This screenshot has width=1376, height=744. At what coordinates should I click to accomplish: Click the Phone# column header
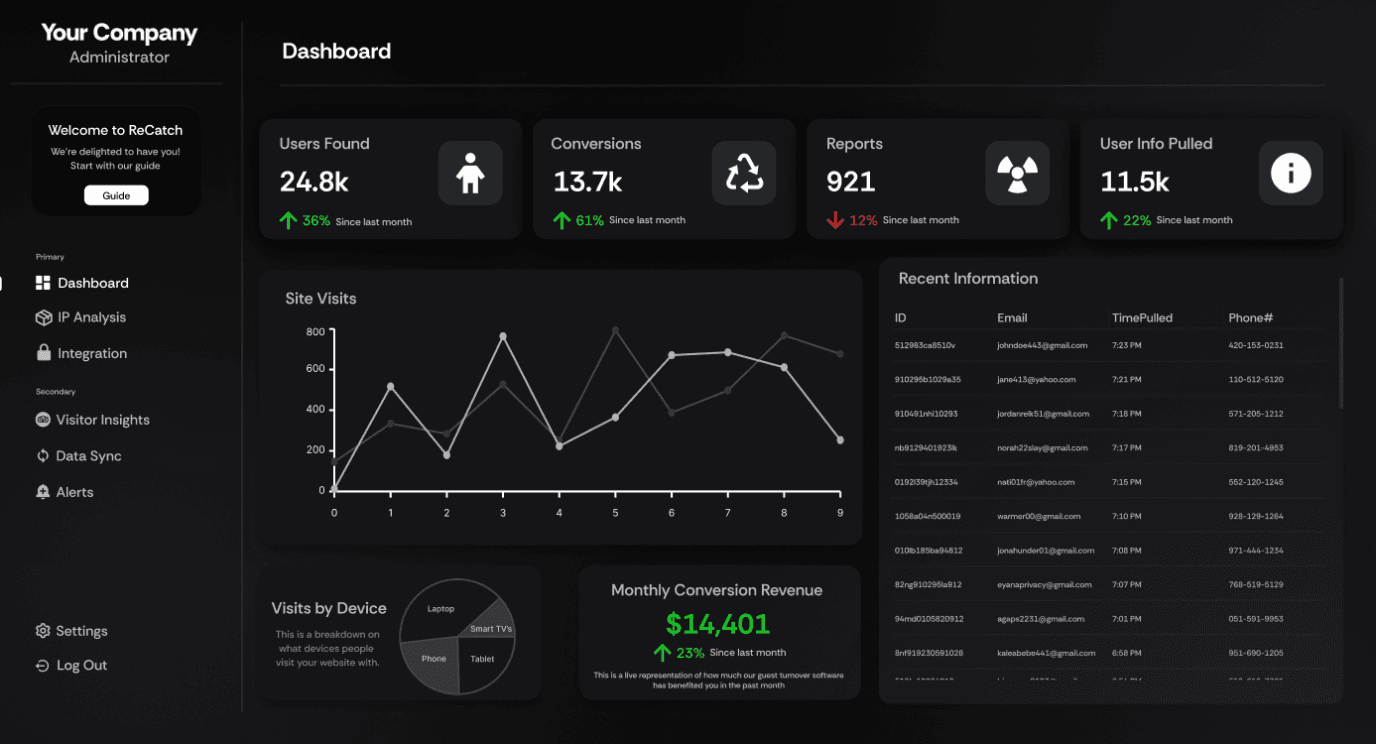point(1250,318)
